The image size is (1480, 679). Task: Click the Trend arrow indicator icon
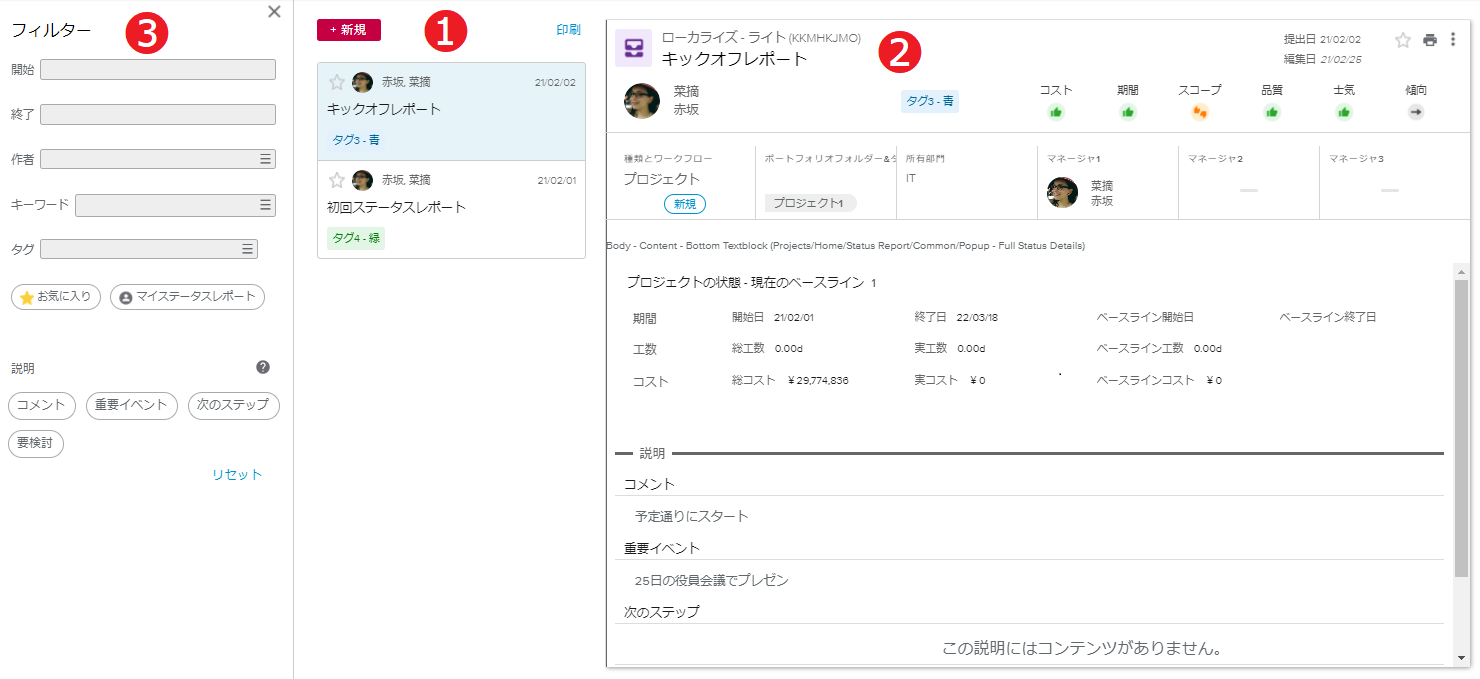[x=1416, y=112]
